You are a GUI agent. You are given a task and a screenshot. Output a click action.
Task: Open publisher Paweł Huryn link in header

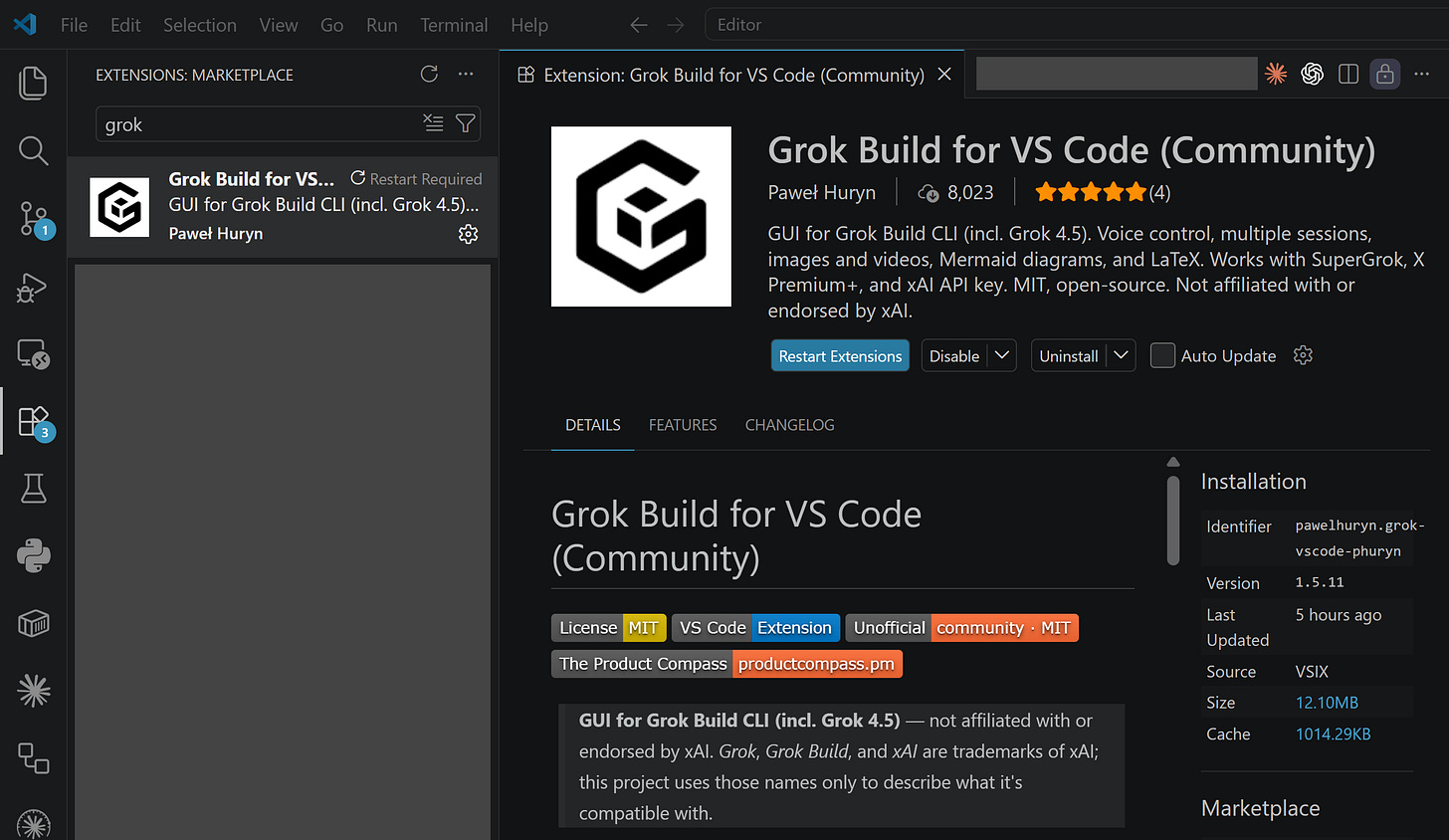point(822,193)
